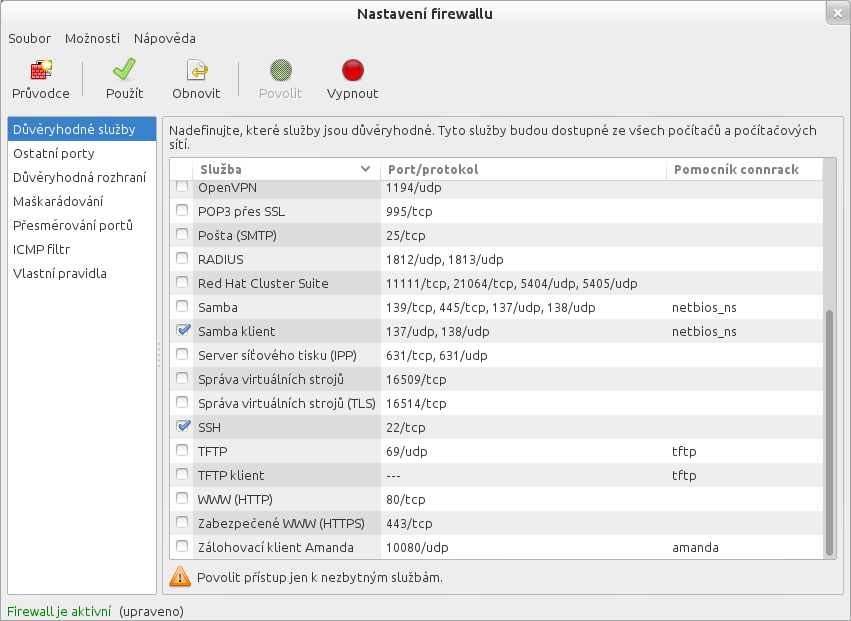Select Ostatní porty in the sidebar

click(x=54, y=153)
